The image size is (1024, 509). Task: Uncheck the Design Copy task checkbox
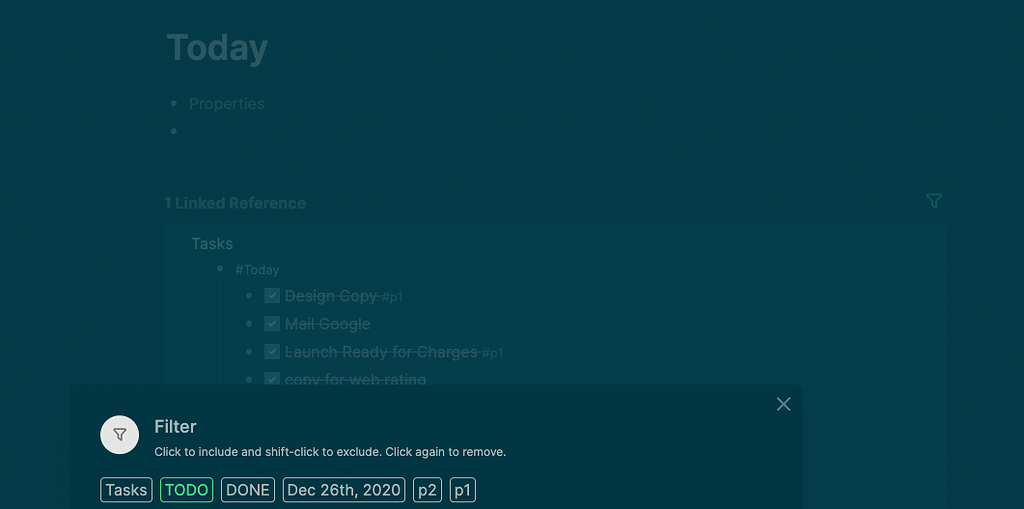pos(272,296)
